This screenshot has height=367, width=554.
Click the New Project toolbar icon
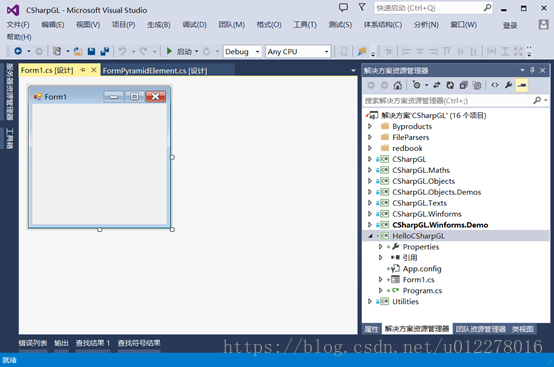pos(57,51)
